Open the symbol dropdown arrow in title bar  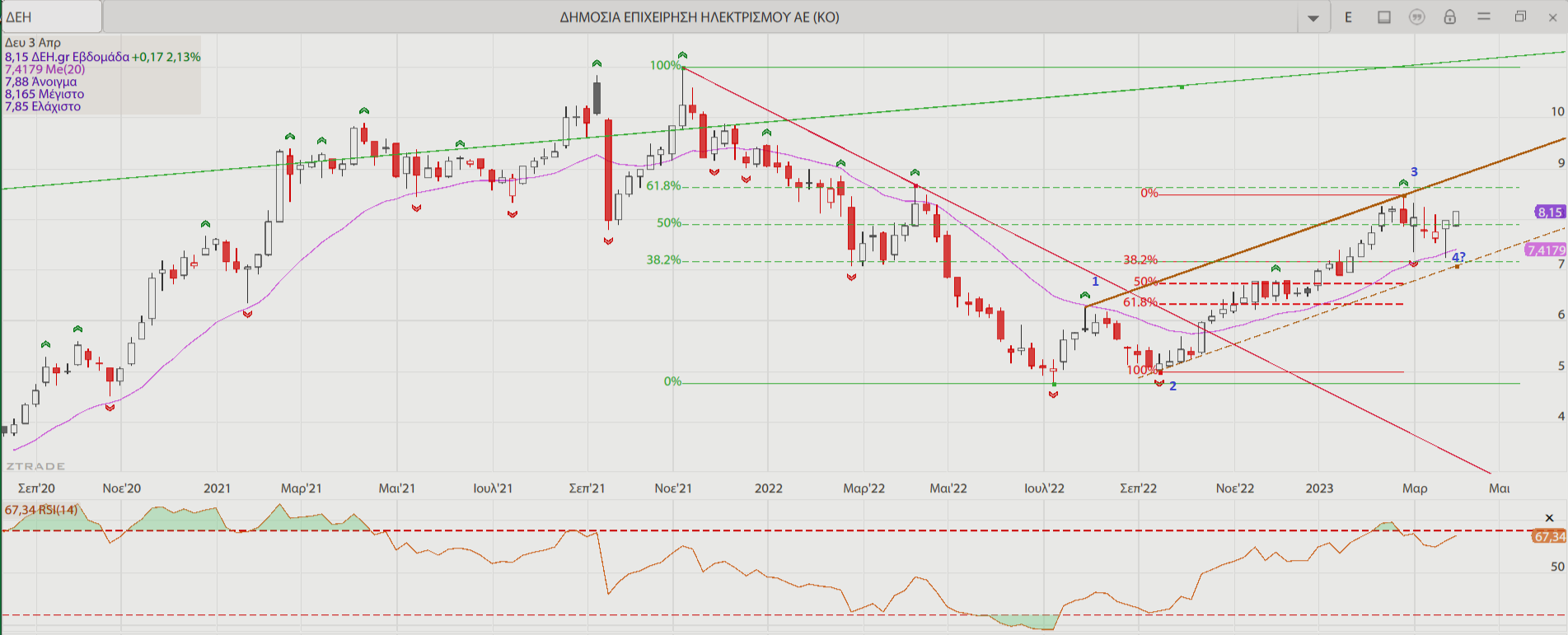[1313, 17]
